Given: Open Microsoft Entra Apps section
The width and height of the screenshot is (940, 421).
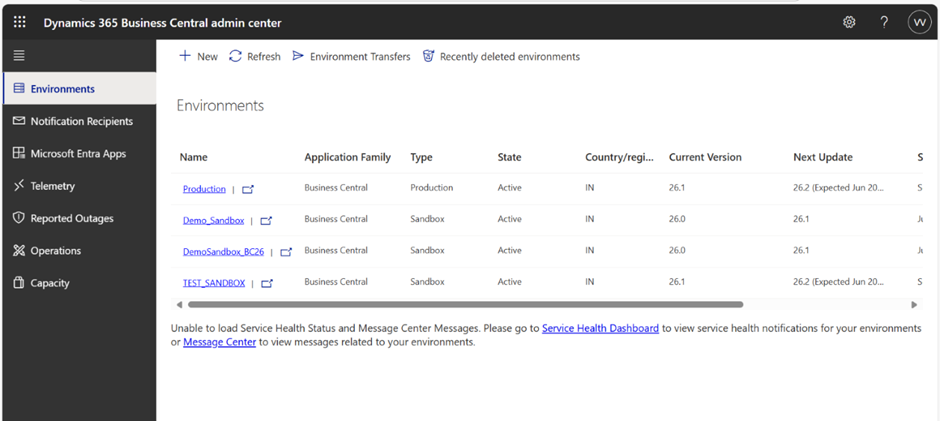Looking at the screenshot, I should (78, 154).
